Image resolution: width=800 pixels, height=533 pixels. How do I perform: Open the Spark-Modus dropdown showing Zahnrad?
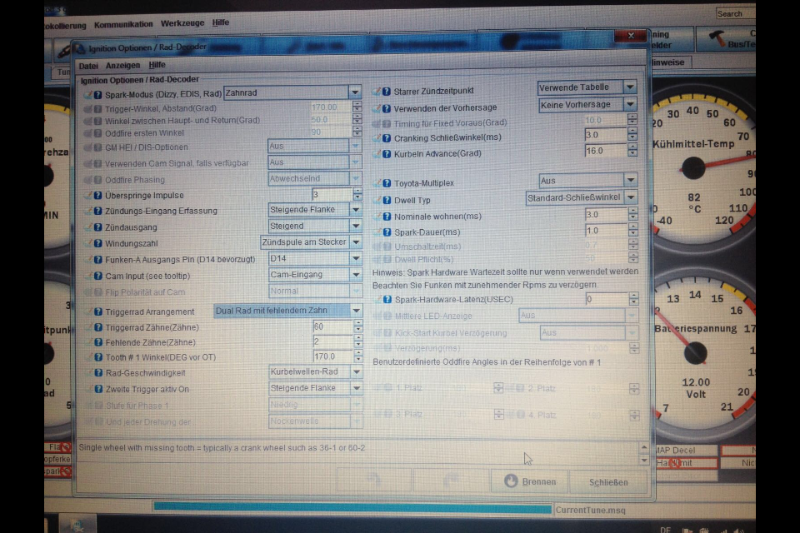(x=355, y=92)
